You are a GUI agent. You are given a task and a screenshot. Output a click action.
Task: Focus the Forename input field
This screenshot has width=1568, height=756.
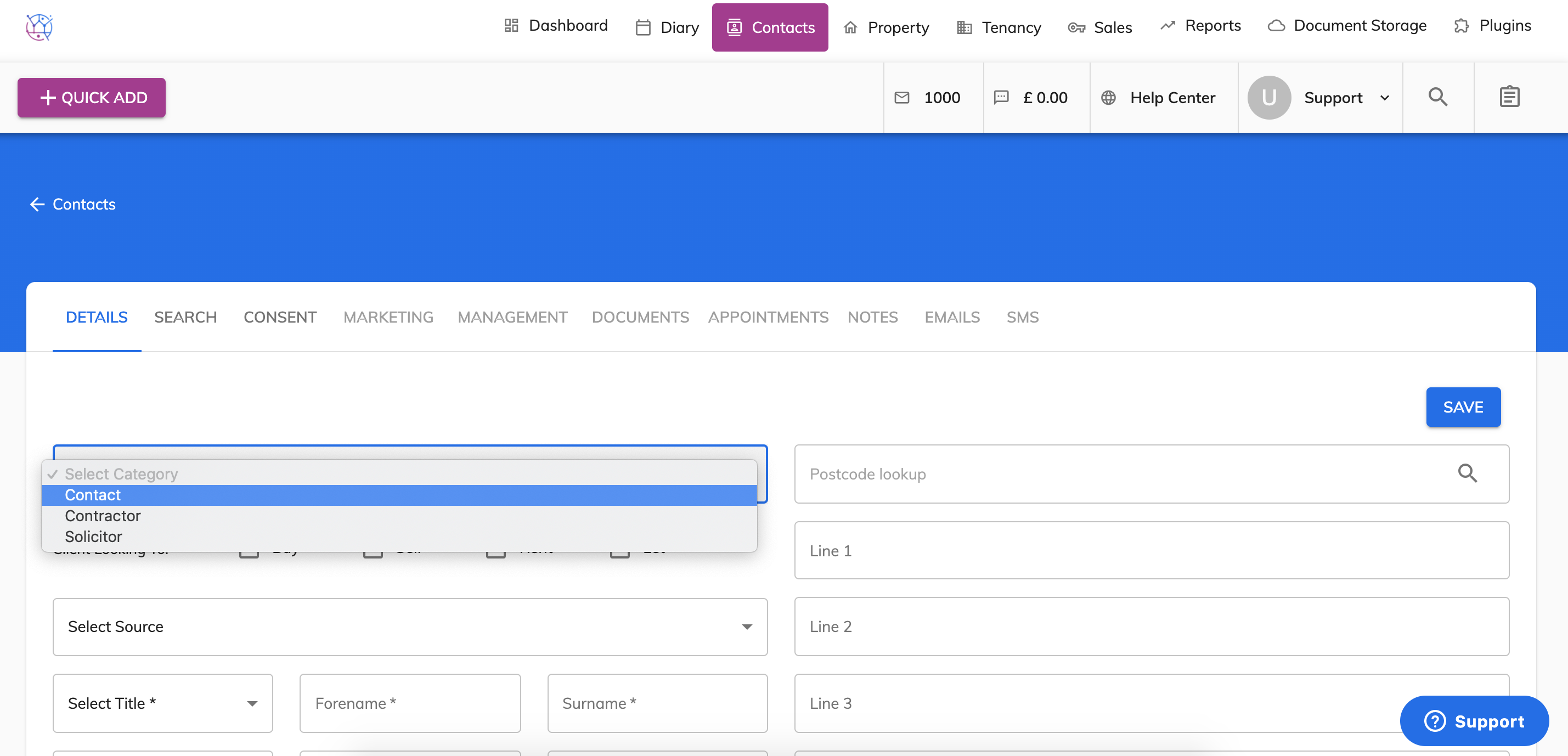[410, 703]
